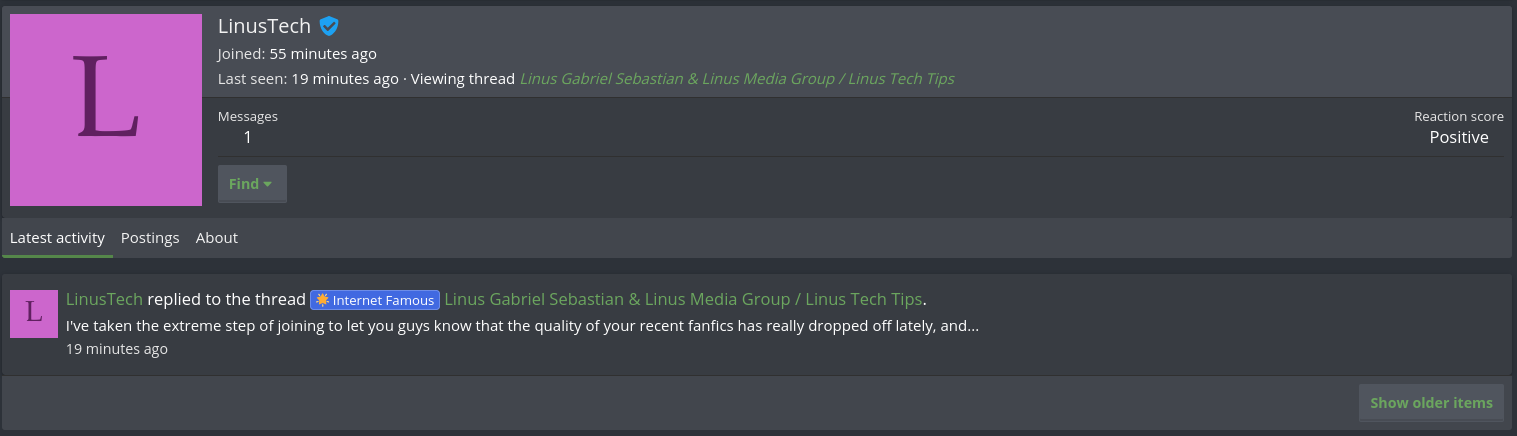This screenshot has height=436, width=1517.
Task: Open thread link in the Viewing thread line
Action: pyautogui.click(x=737, y=79)
